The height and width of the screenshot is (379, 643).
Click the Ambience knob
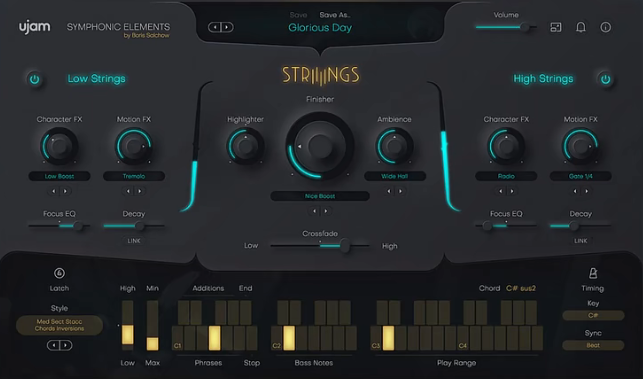(394, 146)
